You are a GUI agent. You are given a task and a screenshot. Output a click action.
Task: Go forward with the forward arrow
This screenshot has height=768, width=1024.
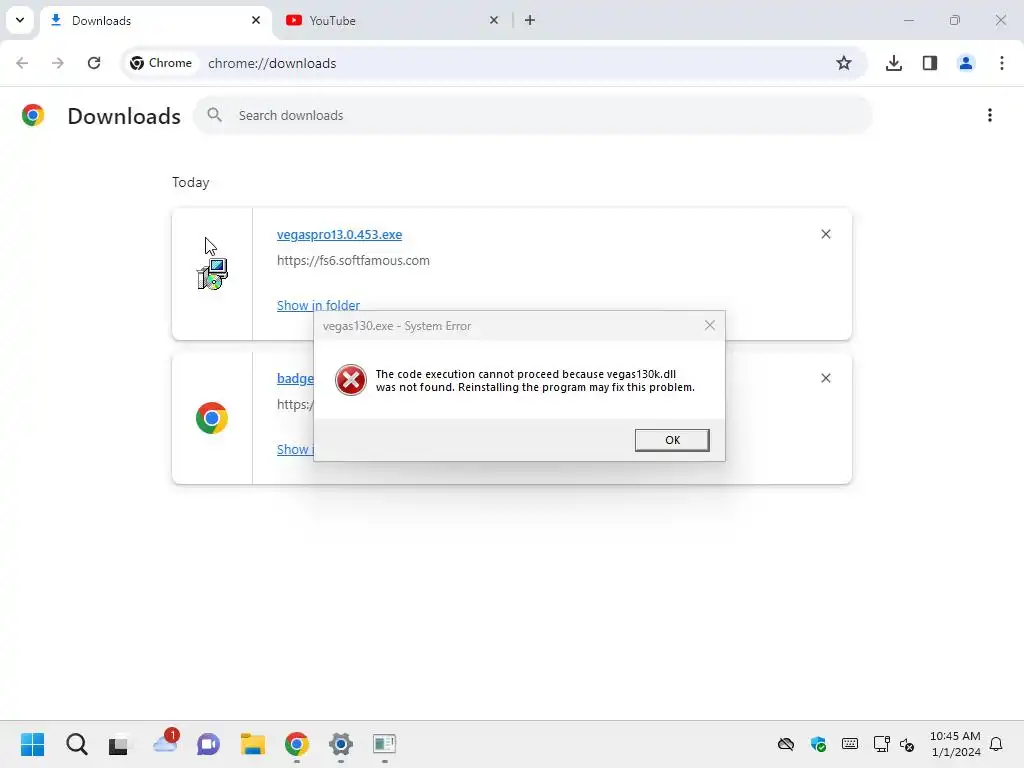57,63
